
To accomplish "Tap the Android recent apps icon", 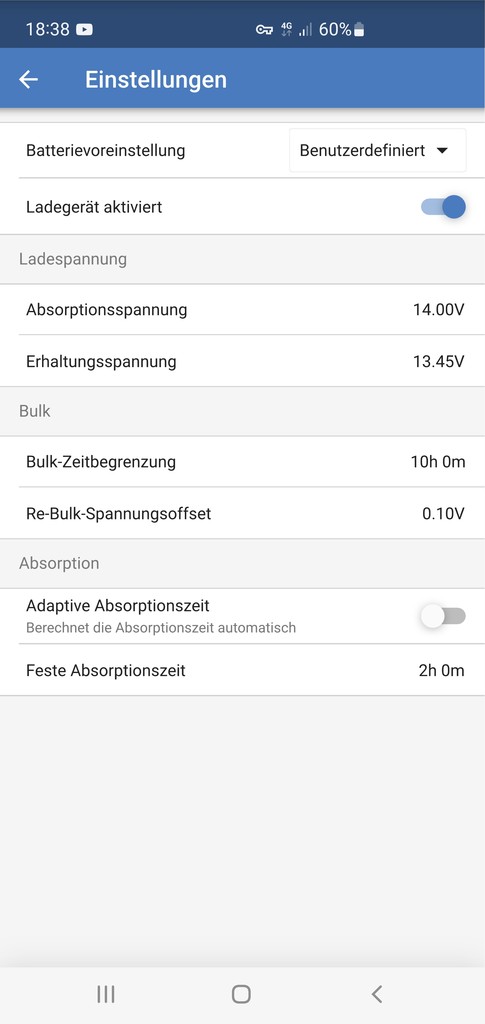I will click(106, 994).
